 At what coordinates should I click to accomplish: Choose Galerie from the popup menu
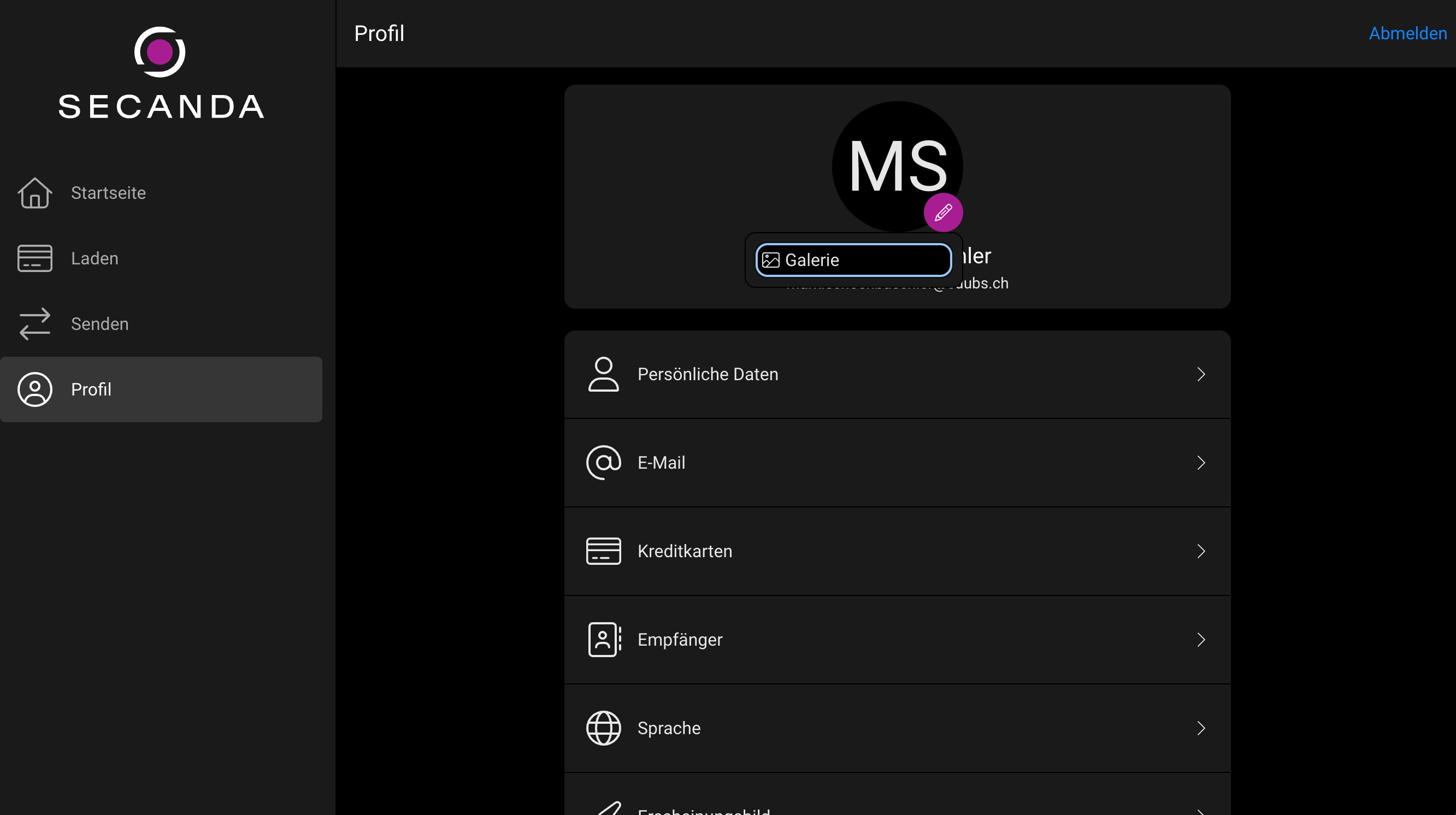(x=853, y=260)
